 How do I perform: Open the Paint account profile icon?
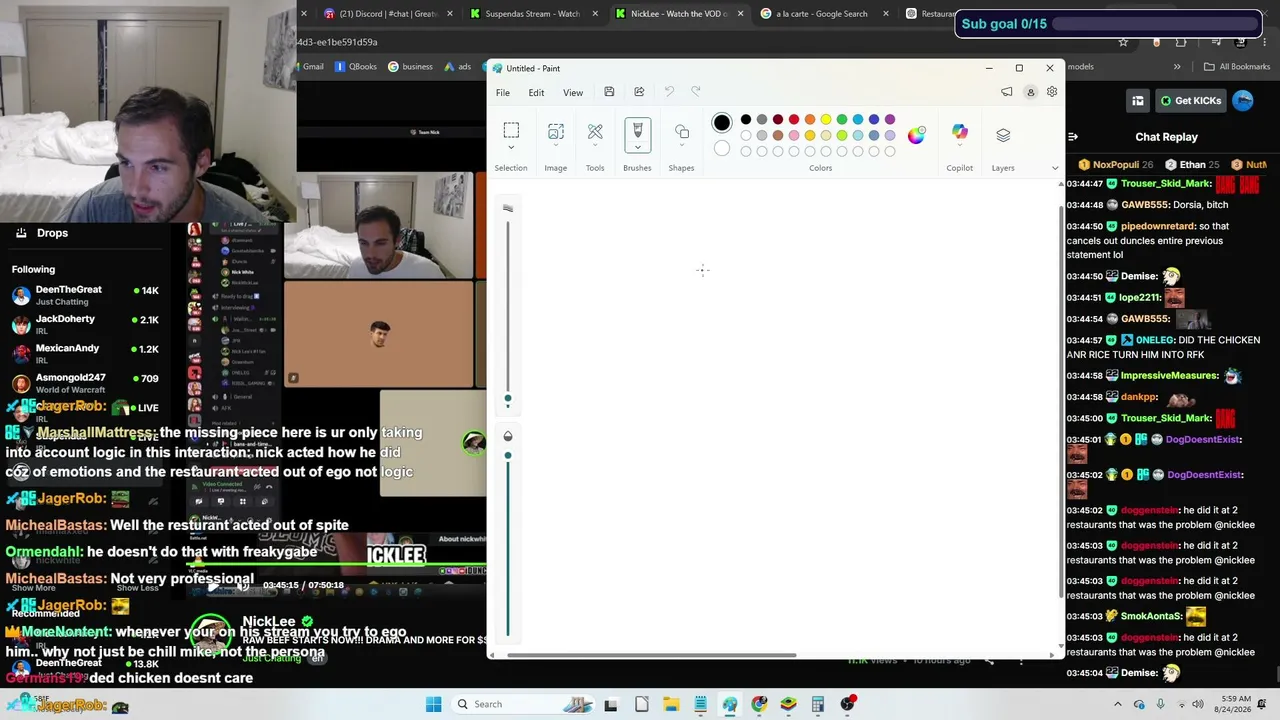(x=1030, y=92)
